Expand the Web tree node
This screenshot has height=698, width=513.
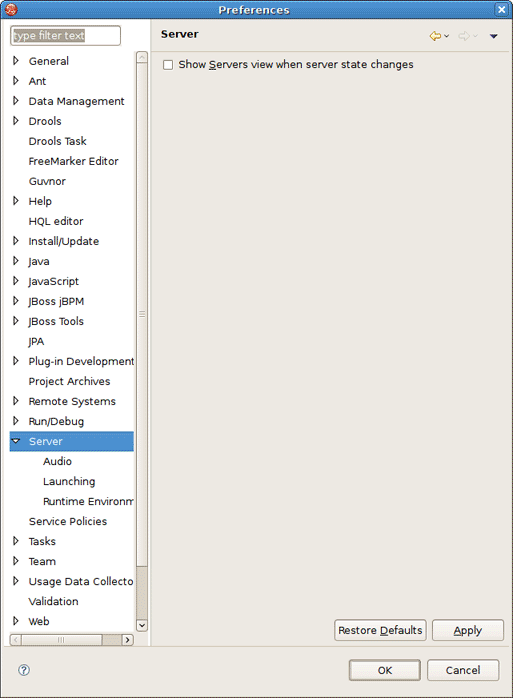pos(16,621)
